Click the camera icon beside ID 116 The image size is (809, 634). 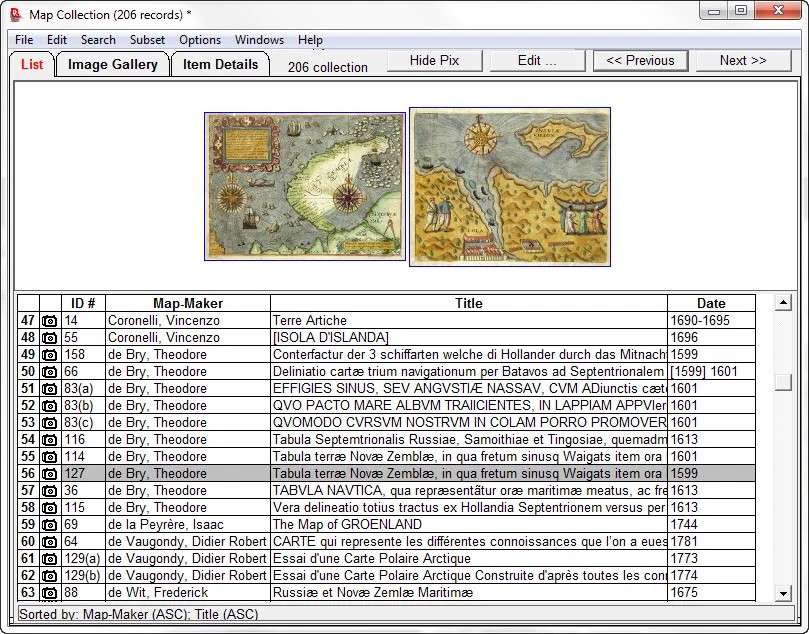[x=49, y=440]
